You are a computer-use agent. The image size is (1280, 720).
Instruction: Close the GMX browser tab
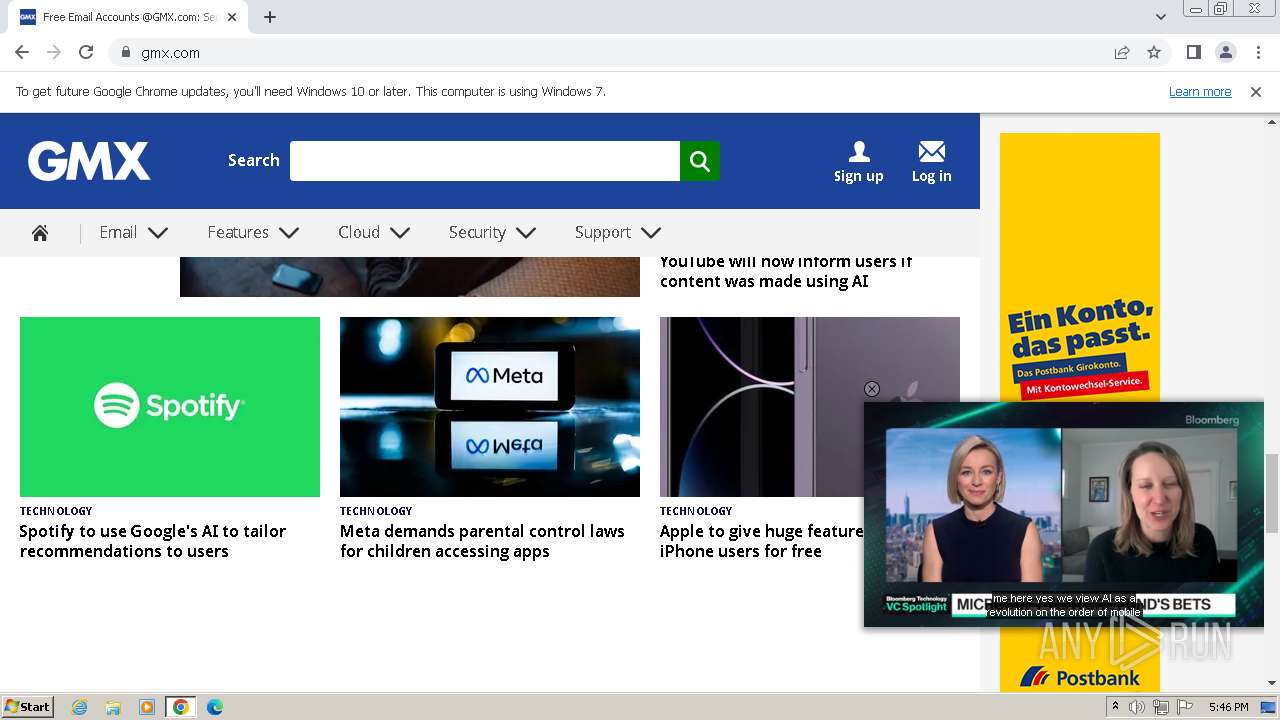[x=232, y=17]
